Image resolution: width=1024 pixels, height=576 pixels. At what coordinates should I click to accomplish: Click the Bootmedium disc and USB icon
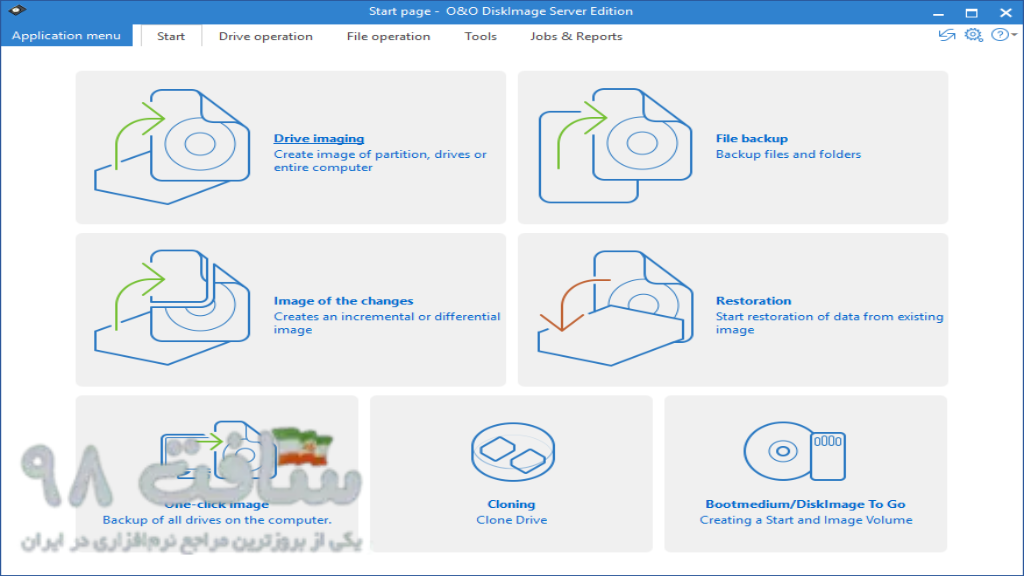pyautogui.click(x=795, y=451)
